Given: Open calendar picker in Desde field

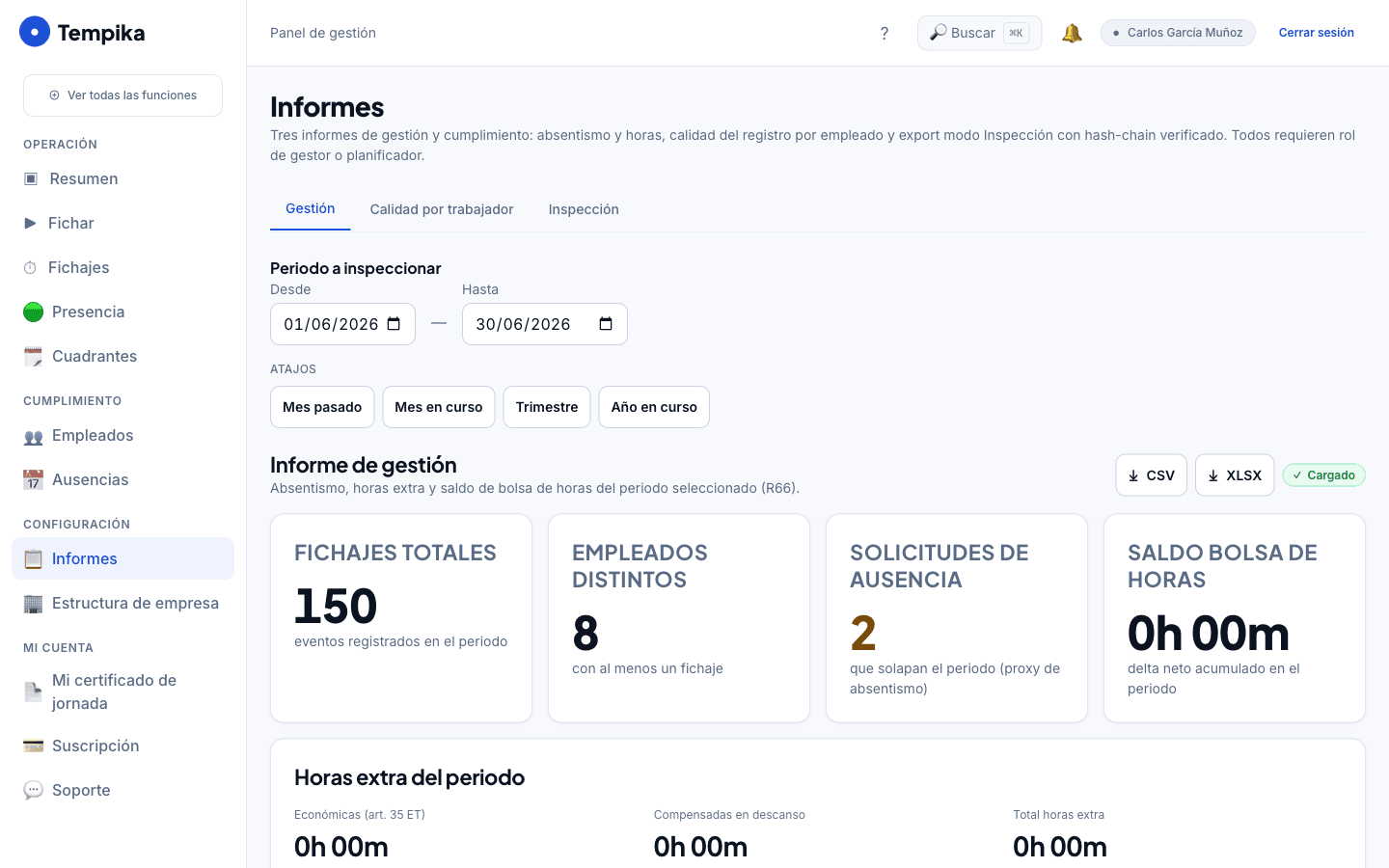Looking at the screenshot, I should [394, 324].
